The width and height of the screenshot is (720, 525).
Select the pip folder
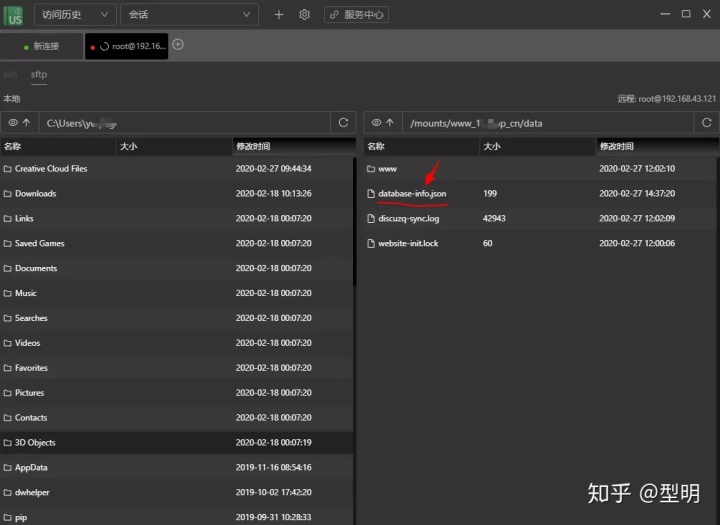176,517
